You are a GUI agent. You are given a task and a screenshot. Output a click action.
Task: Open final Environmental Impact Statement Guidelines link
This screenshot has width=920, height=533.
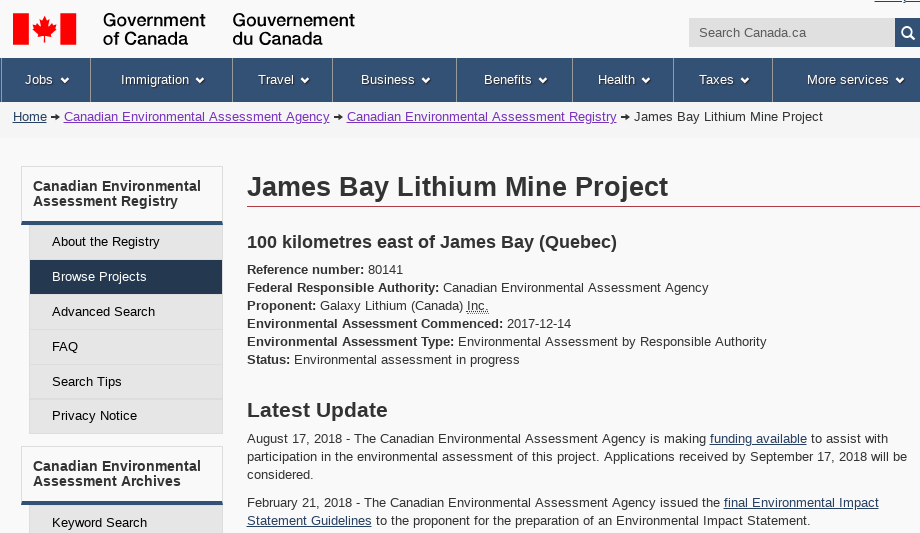click(x=801, y=503)
